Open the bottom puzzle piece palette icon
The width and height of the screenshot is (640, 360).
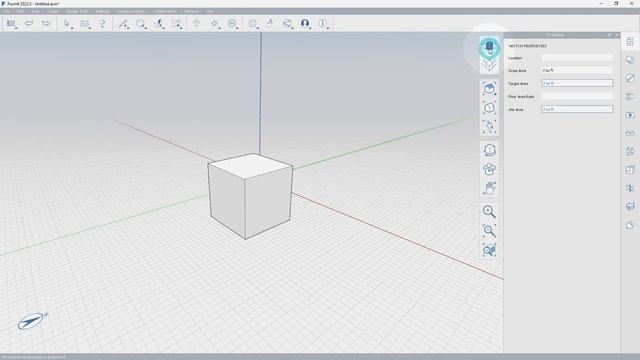(x=630, y=225)
